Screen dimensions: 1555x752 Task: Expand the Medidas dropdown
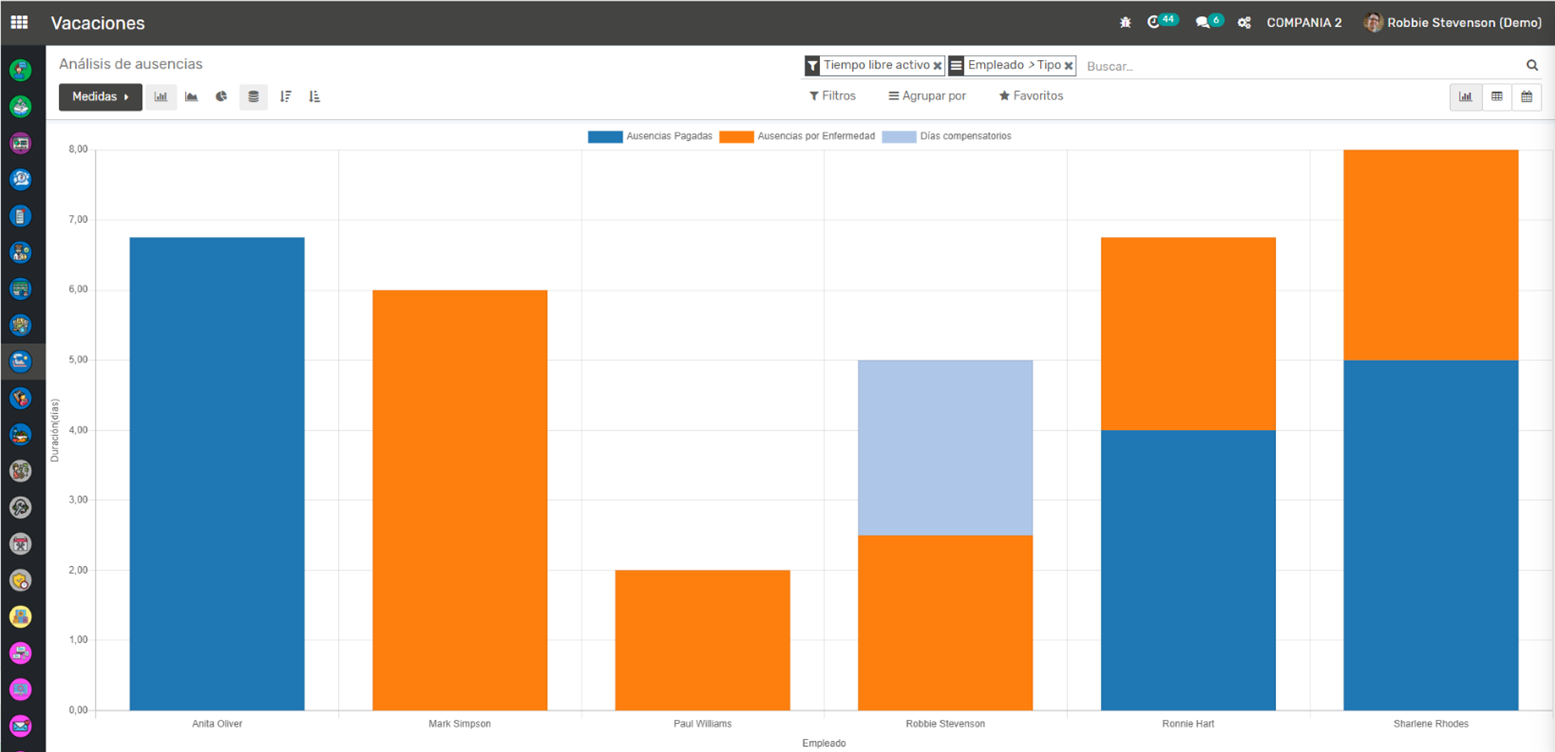click(x=101, y=97)
